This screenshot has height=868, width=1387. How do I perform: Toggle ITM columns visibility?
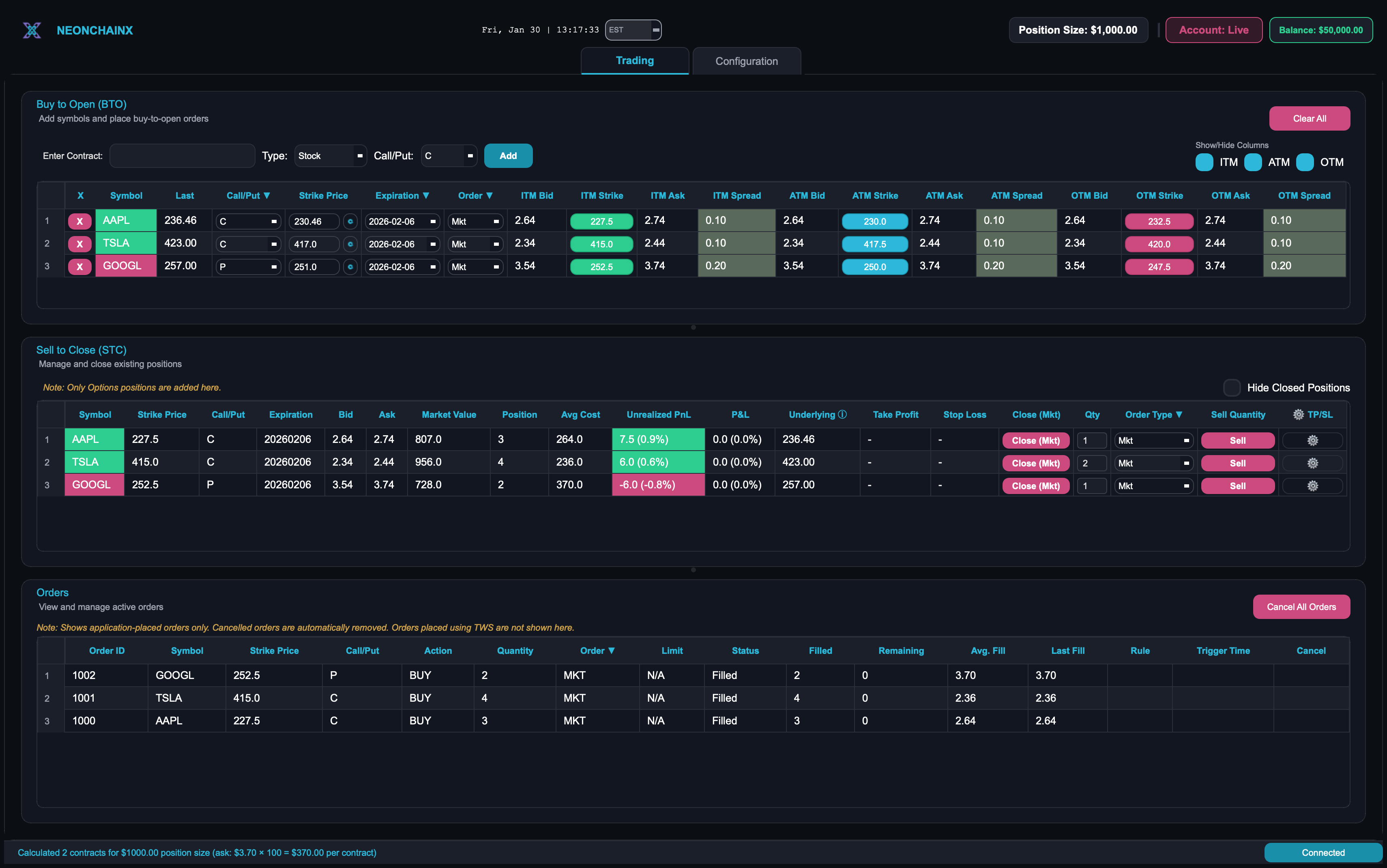tap(1204, 163)
